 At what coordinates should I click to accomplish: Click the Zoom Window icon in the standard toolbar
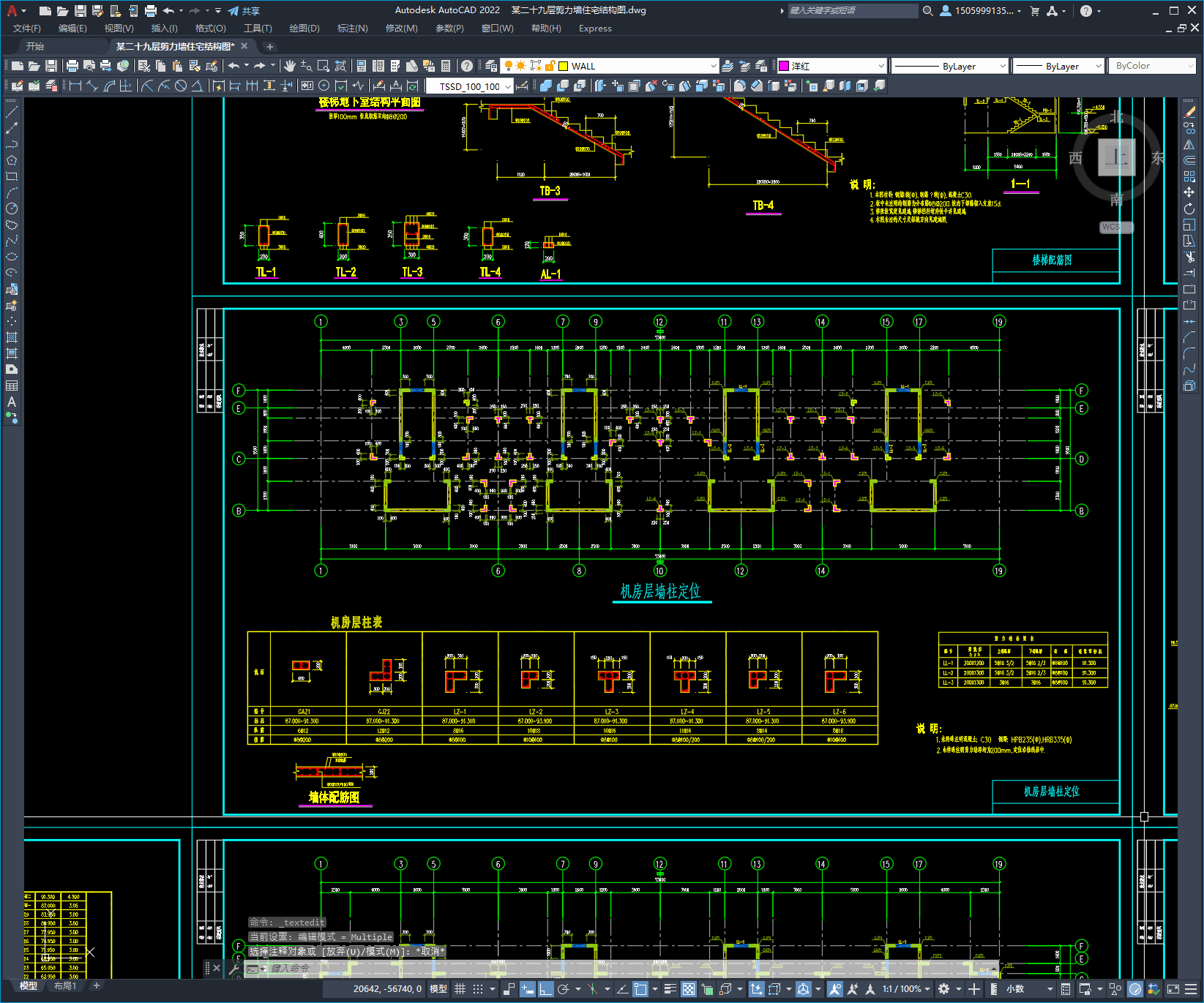pyautogui.click(x=324, y=66)
